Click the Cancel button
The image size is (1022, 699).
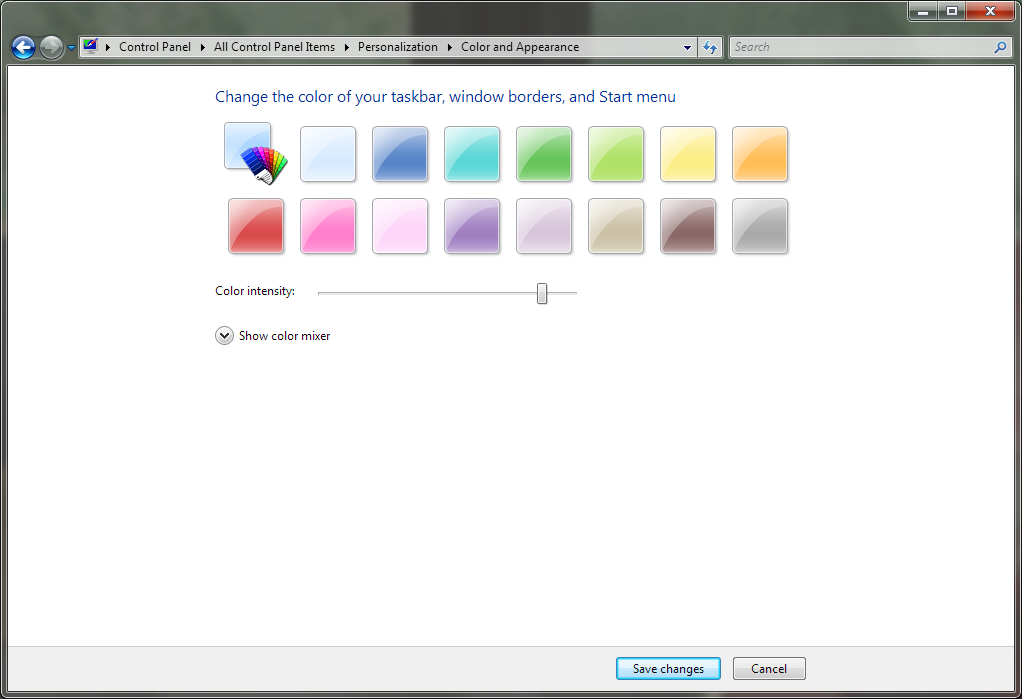[769, 668]
